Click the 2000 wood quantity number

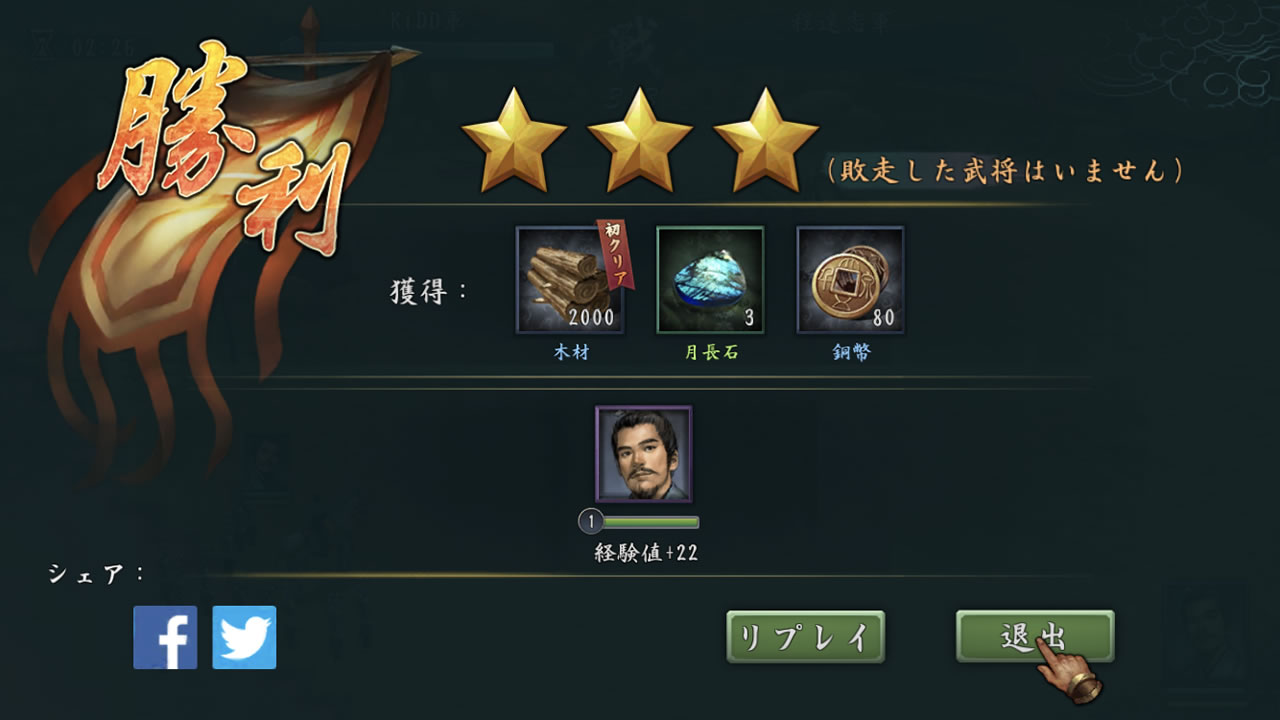[x=592, y=319]
